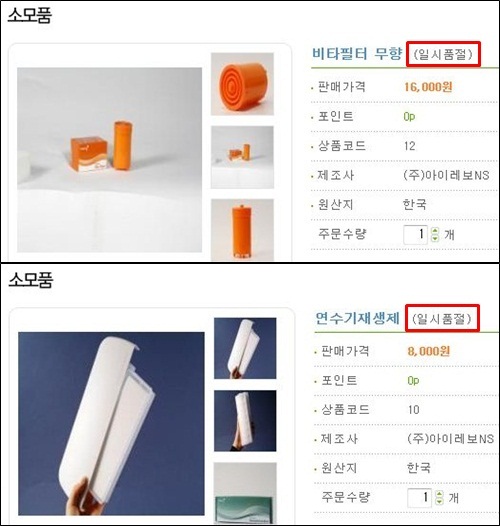Click the 비타필터 무향 order quantity field
500x526 pixels.
415,234
